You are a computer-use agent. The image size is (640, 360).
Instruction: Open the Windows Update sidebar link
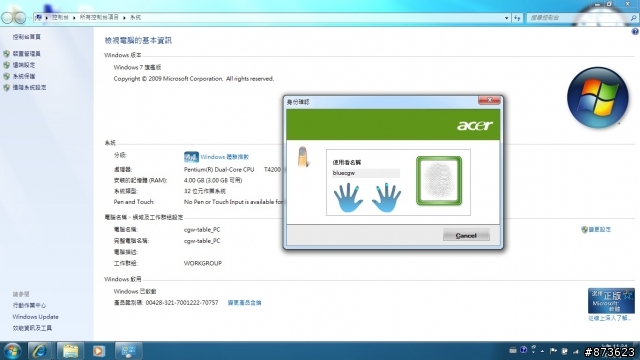(36, 317)
